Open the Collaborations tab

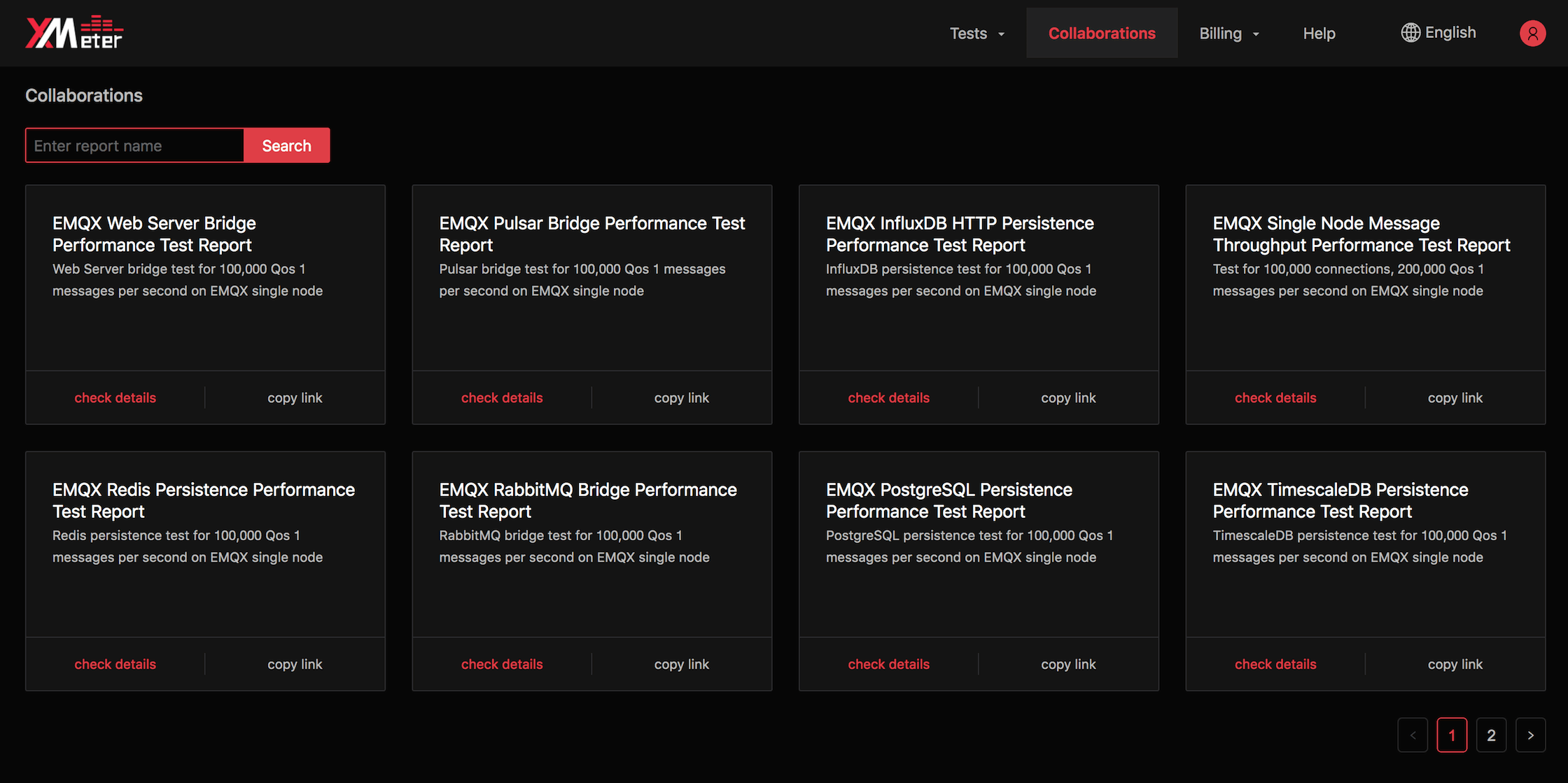point(1102,34)
